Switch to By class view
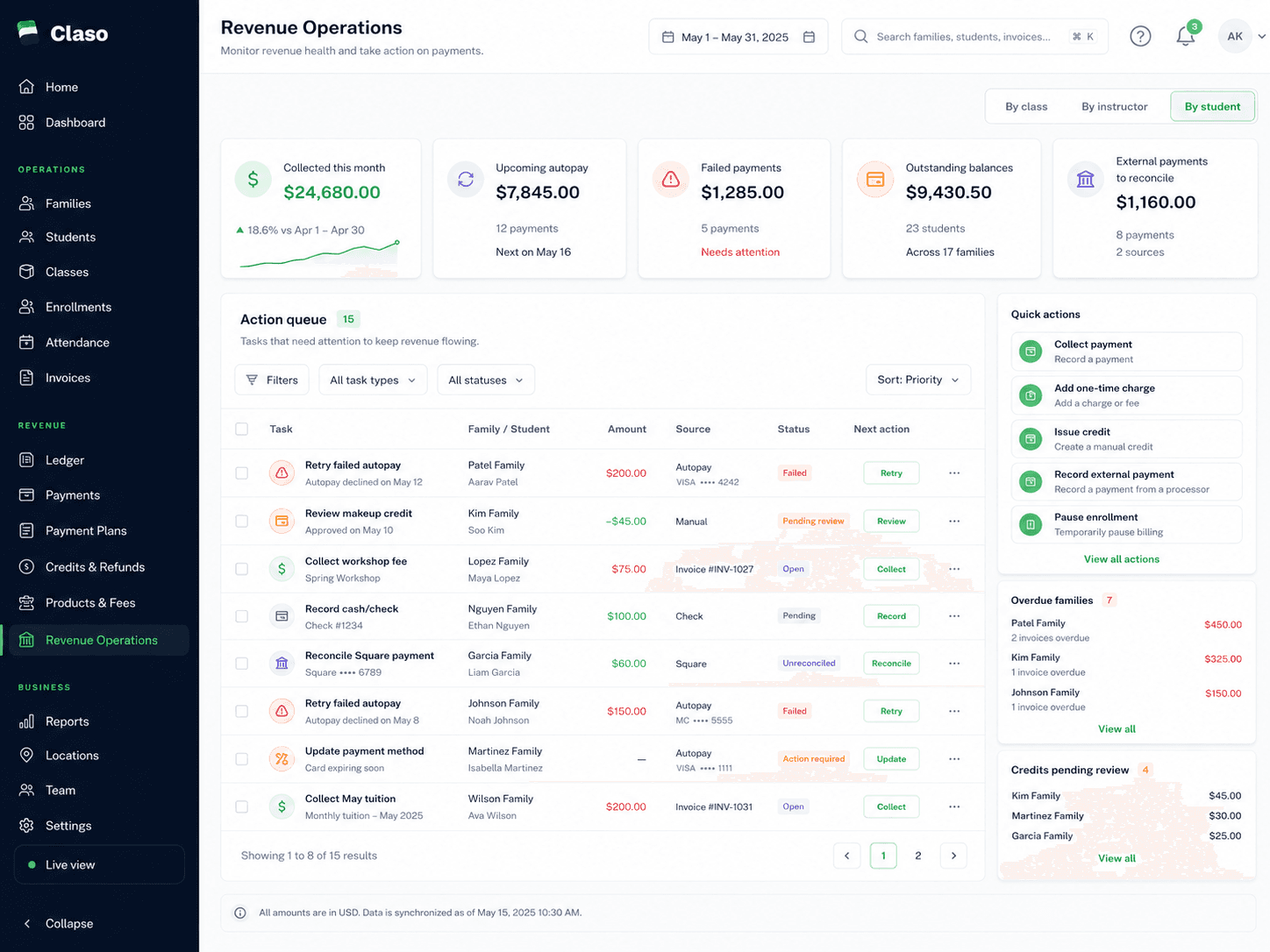The width and height of the screenshot is (1270, 952). [1026, 107]
